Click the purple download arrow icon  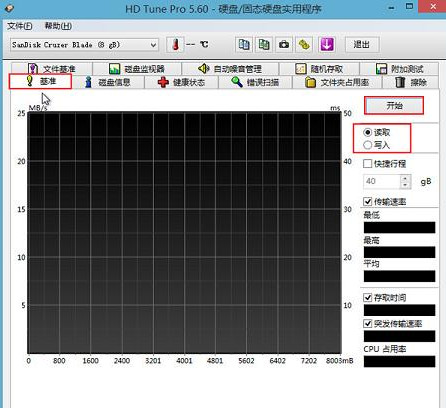click(x=326, y=44)
